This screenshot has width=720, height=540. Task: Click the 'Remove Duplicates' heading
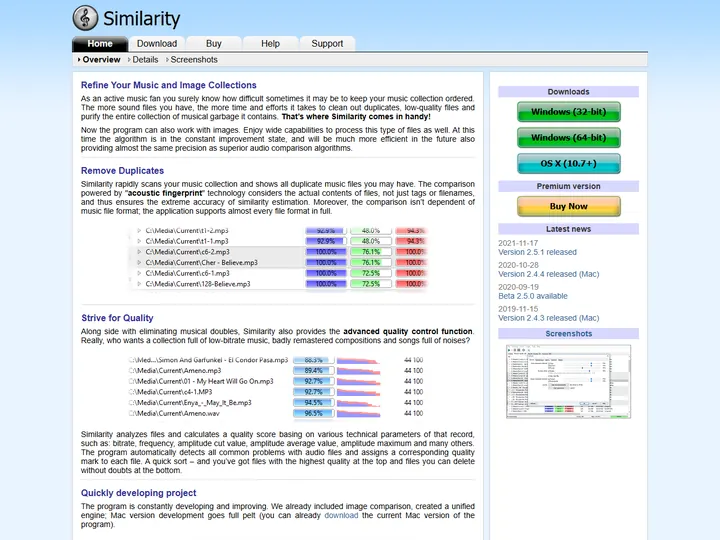tap(122, 170)
